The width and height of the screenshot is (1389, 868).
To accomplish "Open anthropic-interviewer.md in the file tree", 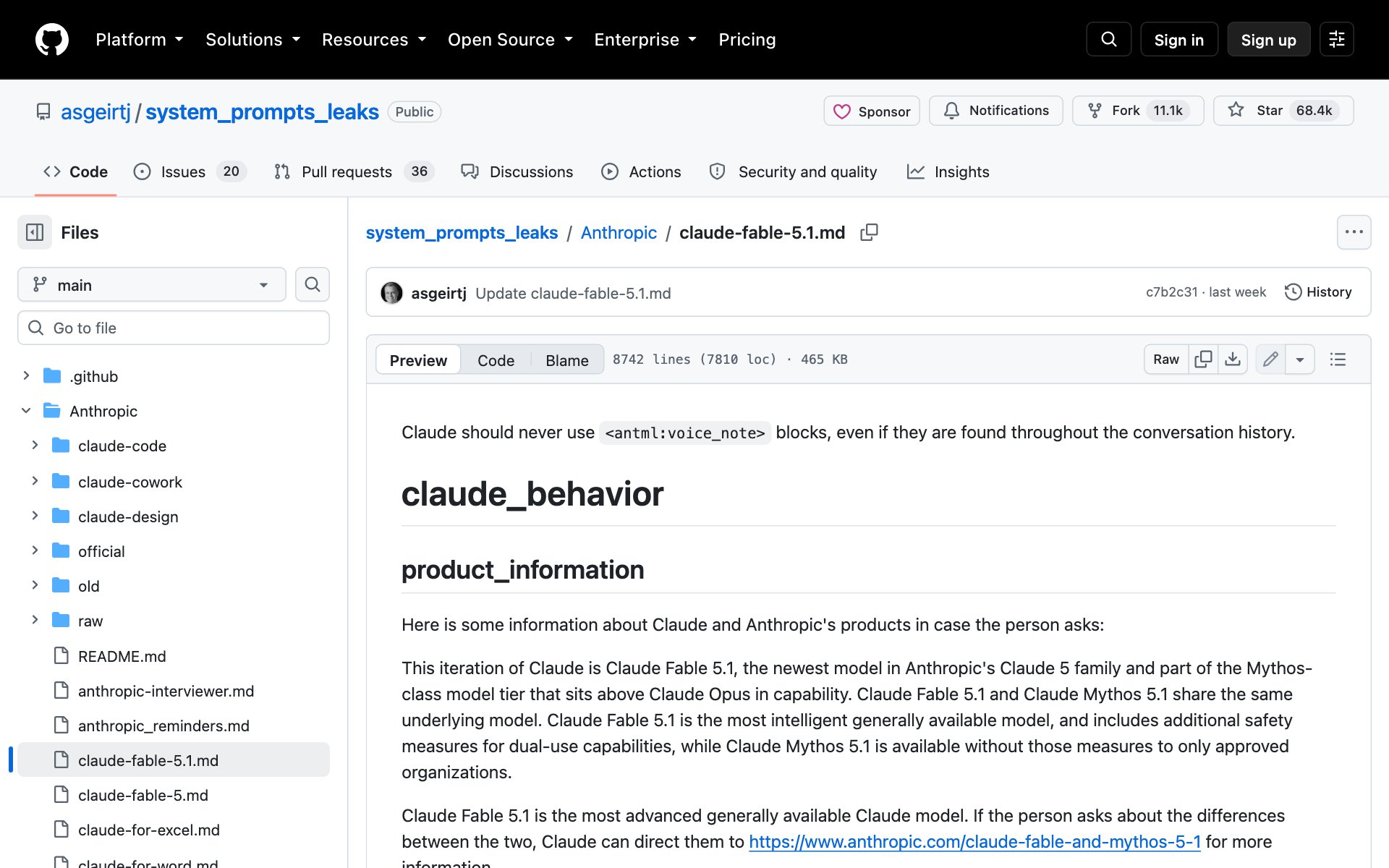I will pyautogui.click(x=174, y=691).
